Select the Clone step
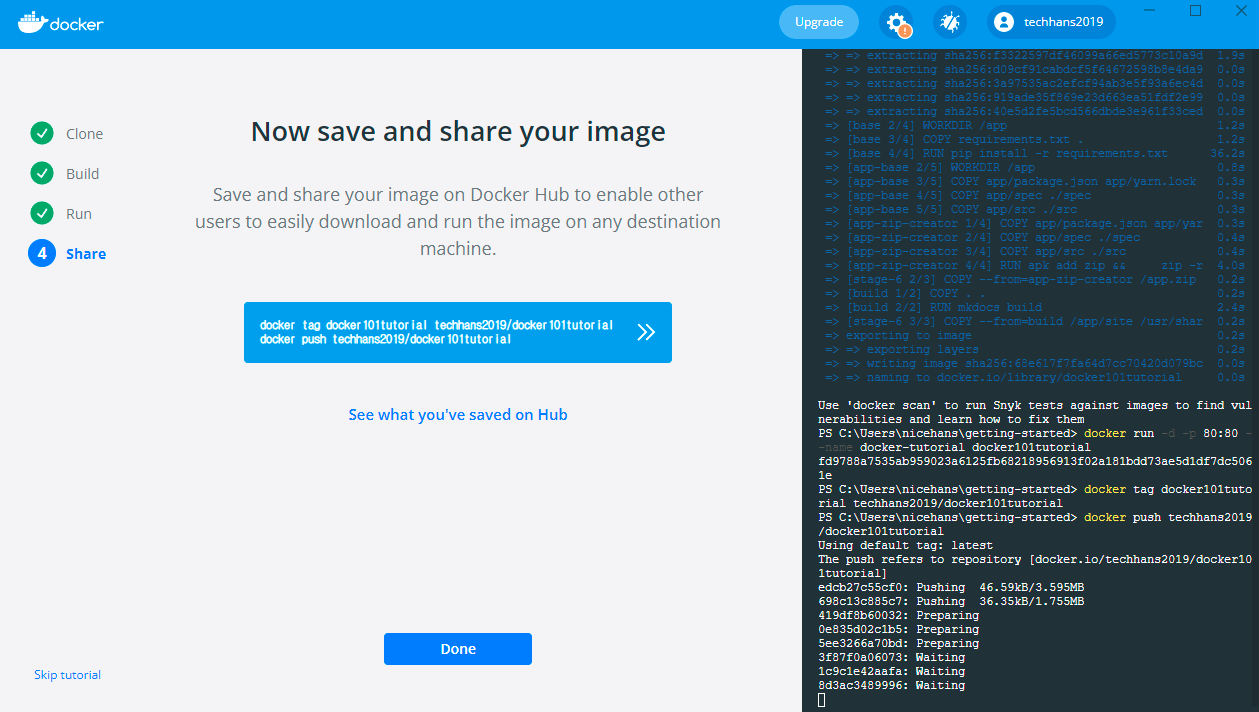The image size is (1259, 712). coord(85,134)
